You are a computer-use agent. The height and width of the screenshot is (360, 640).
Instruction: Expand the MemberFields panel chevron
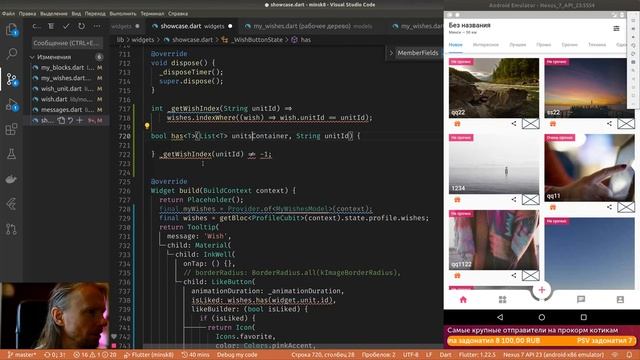click(x=391, y=53)
